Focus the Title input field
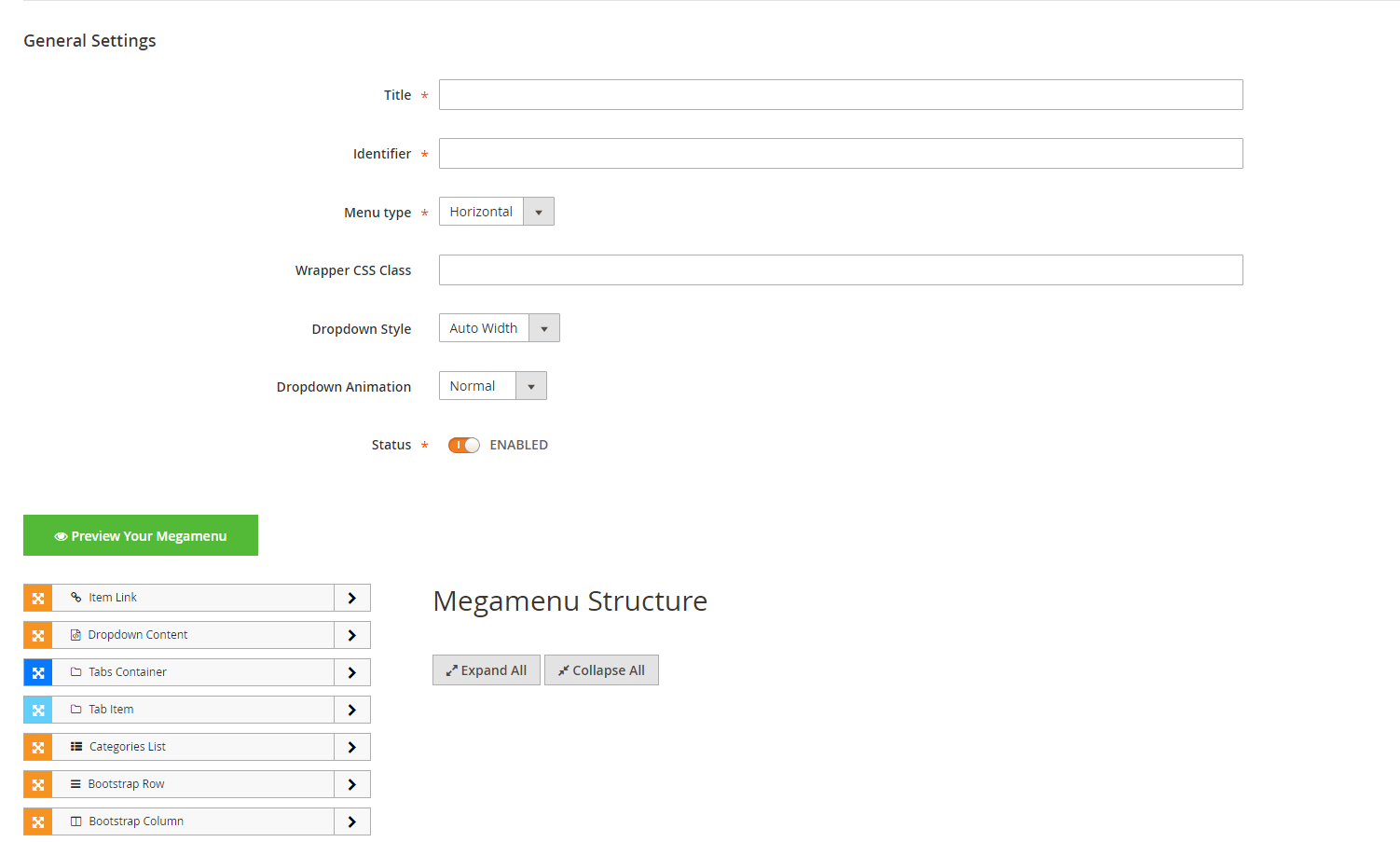Viewport: 1400px width, 842px height. (841, 95)
